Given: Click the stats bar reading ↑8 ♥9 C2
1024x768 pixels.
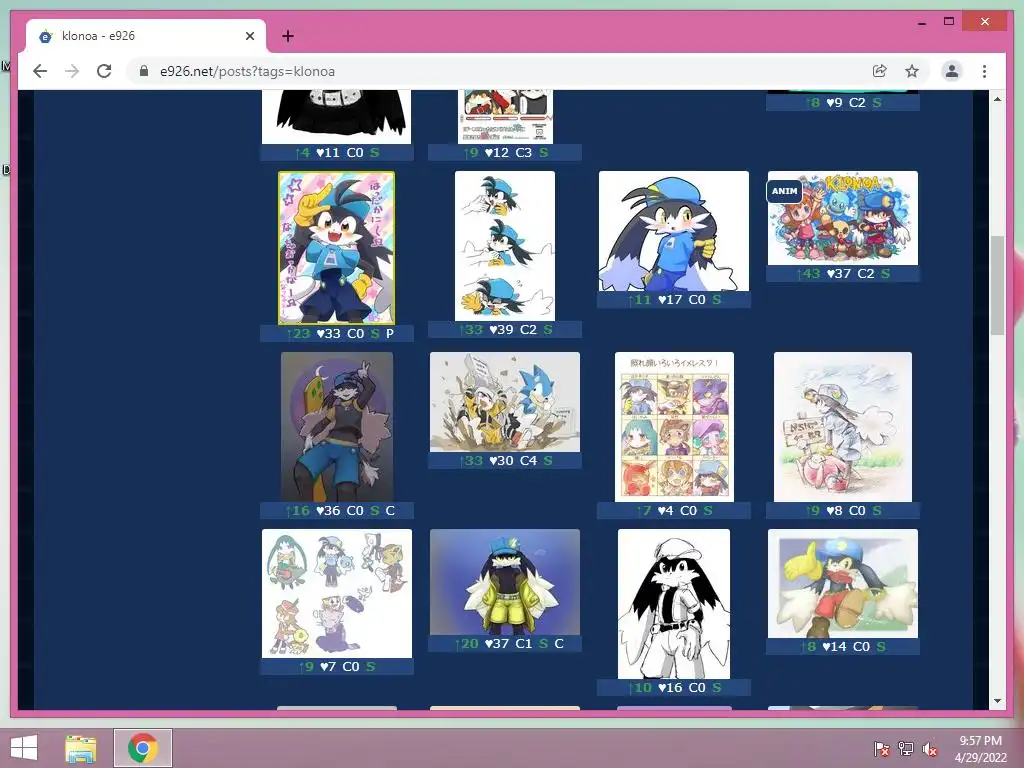Looking at the screenshot, I should [842, 103].
